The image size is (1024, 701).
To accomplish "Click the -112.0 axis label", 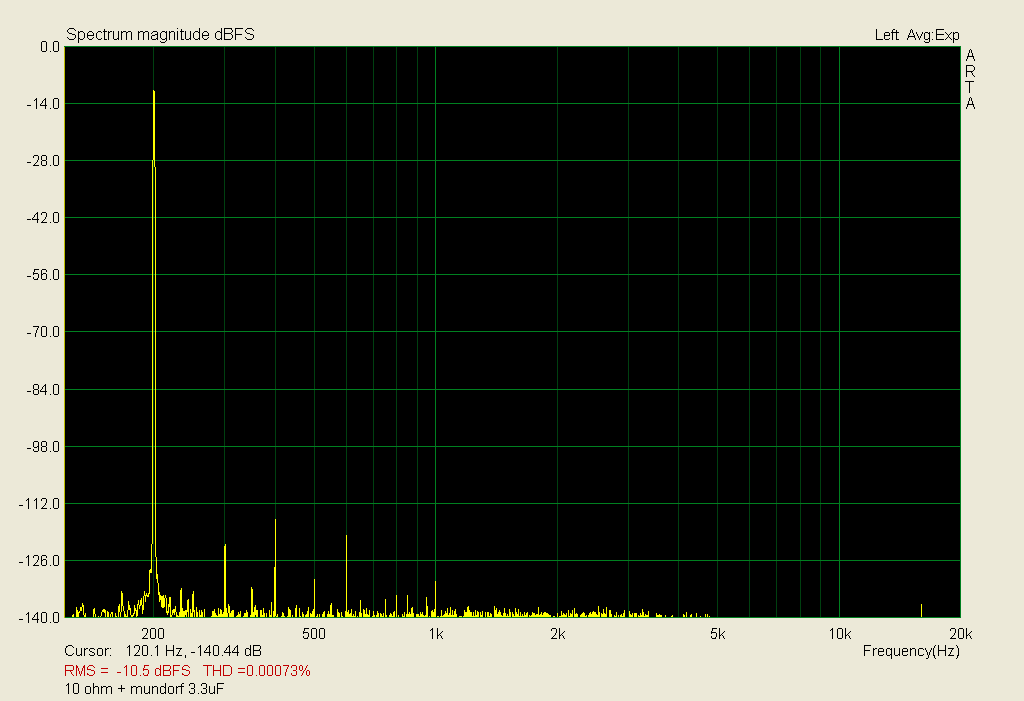I will pyautogui.click(x=39, y=504).
